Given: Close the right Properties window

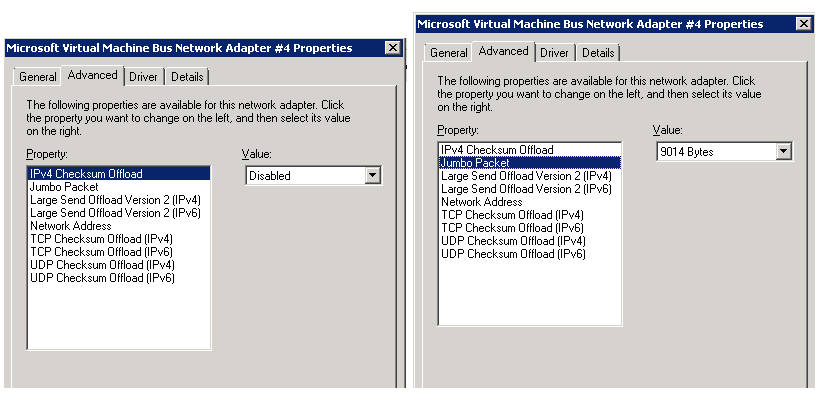Looking at the screenshot, I should coord(803,24).
